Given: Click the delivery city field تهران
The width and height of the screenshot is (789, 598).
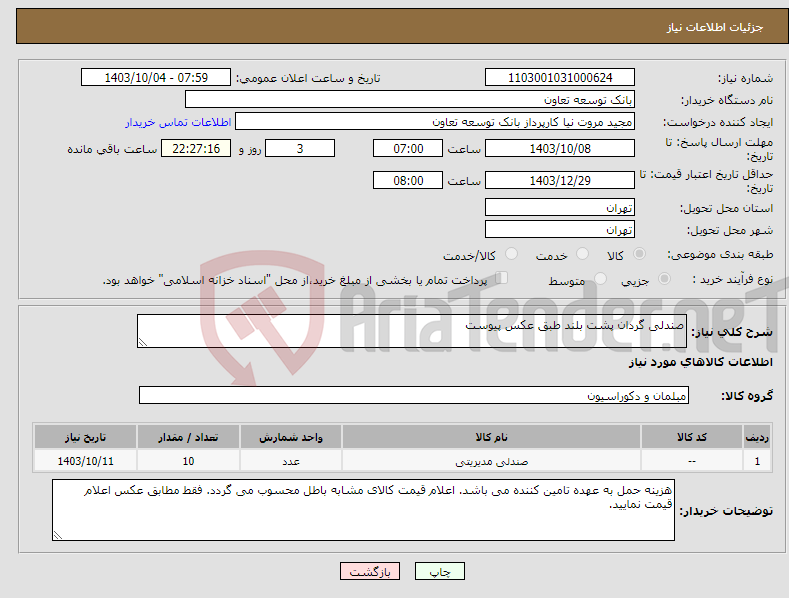Looking at the screenshot, I should 560,230.
